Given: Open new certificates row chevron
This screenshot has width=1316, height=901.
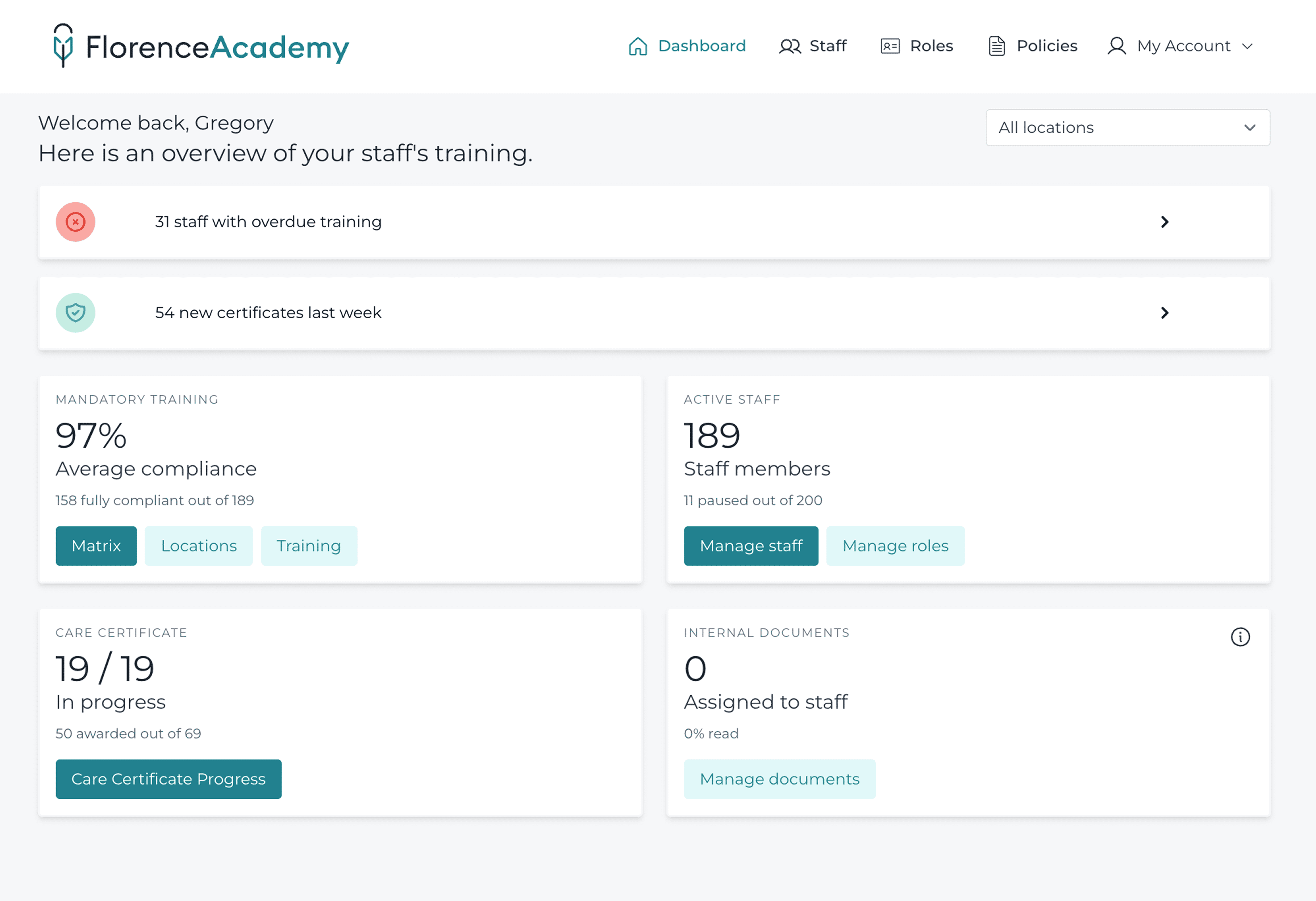Looking at the screenshot, I should point(1164,313).
